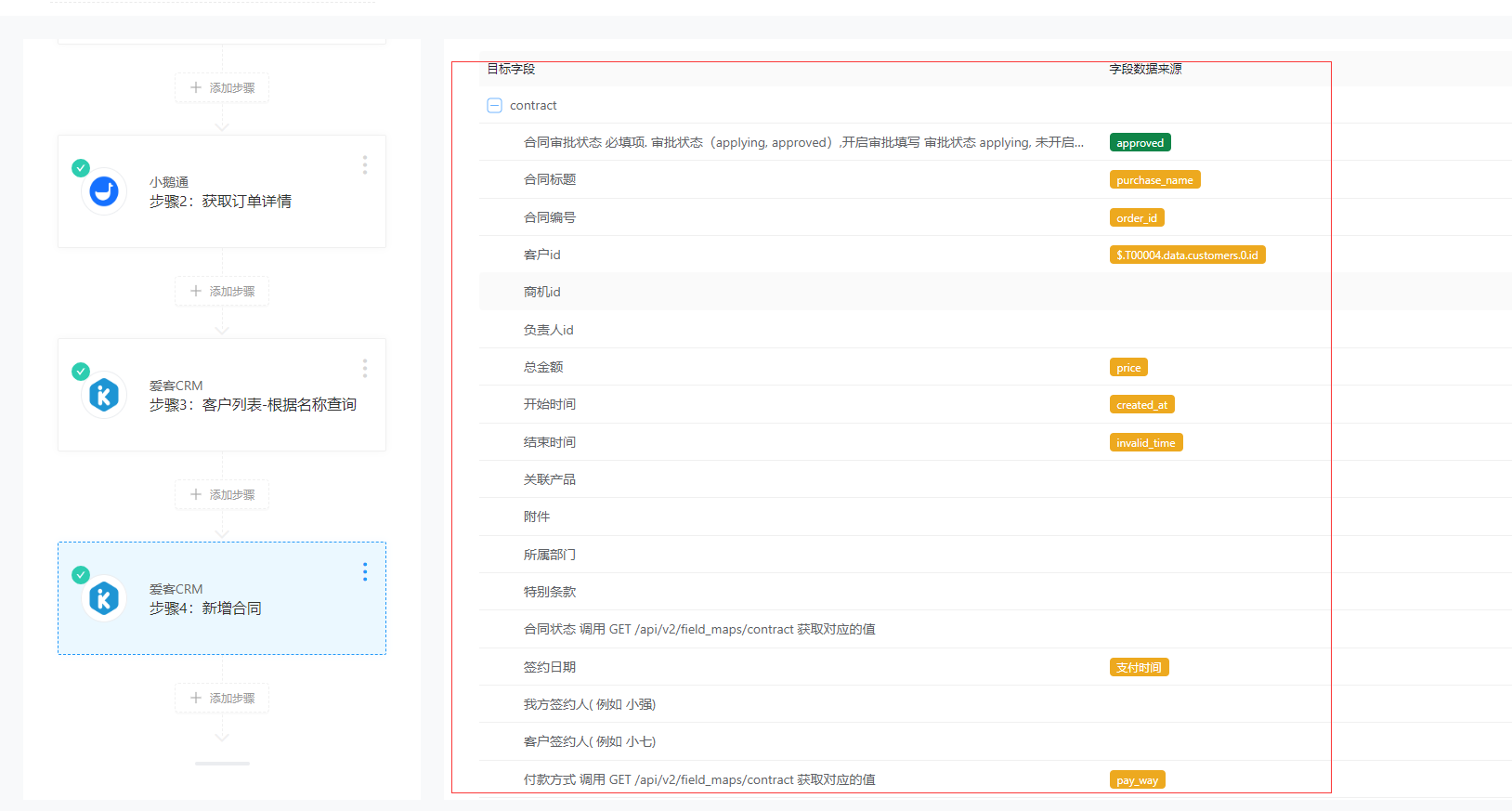Click the 负责人id field label
This screenshot has height=811, width=1512.
[549, 330]
